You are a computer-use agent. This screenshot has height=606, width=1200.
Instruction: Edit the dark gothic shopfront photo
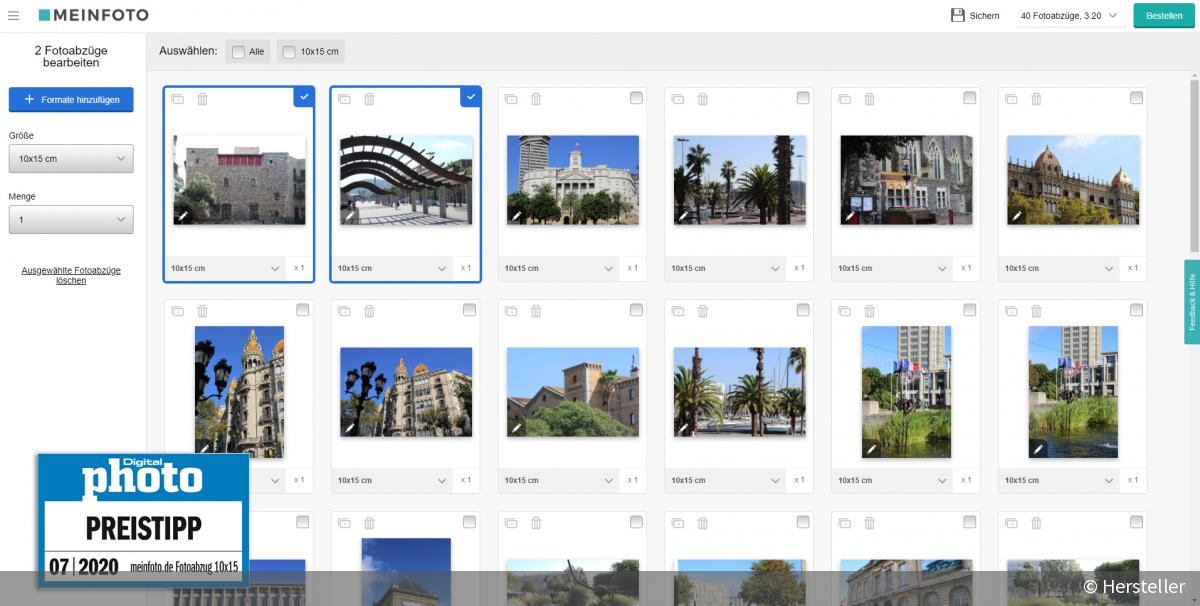click(x=851, y=215)
